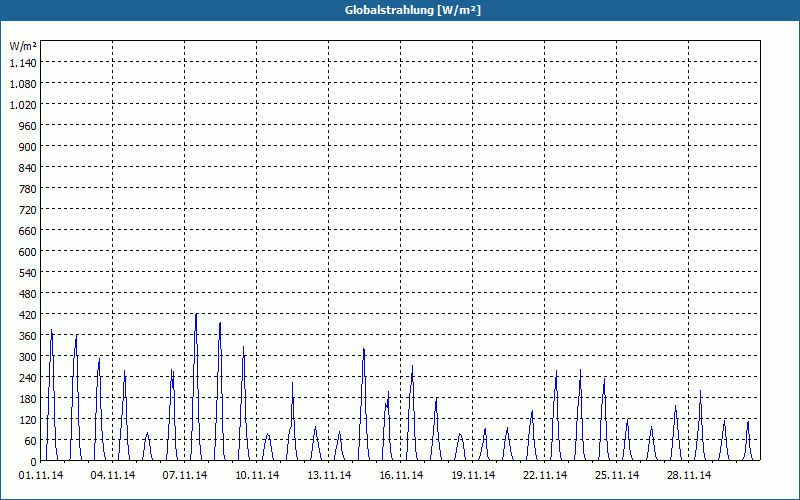
Task: Click the 480 y-axis label
Action: (28, 294)
